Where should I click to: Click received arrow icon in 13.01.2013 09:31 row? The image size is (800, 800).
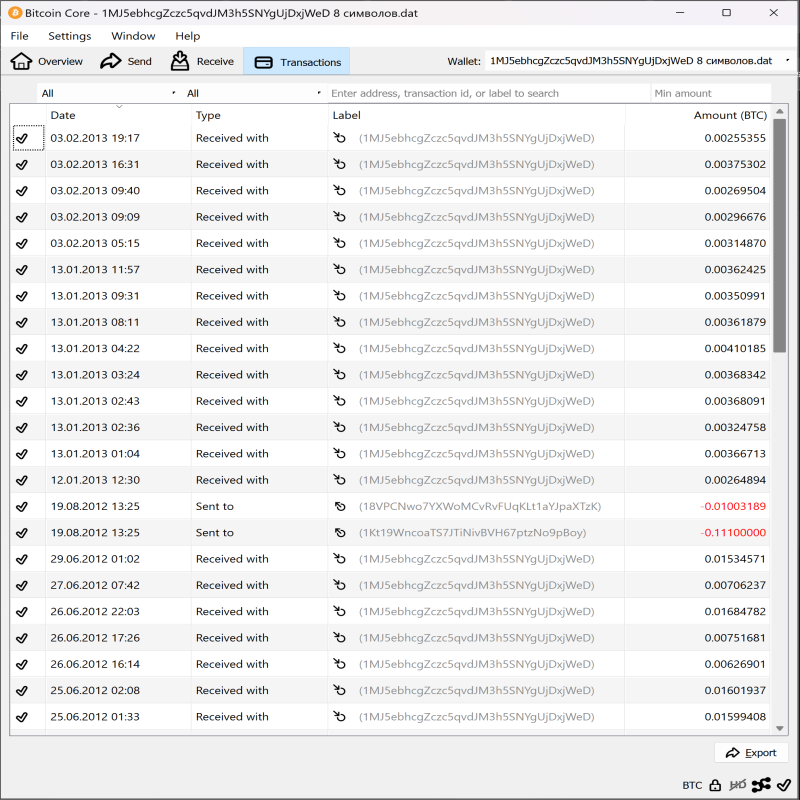click(x=340, y=295)
